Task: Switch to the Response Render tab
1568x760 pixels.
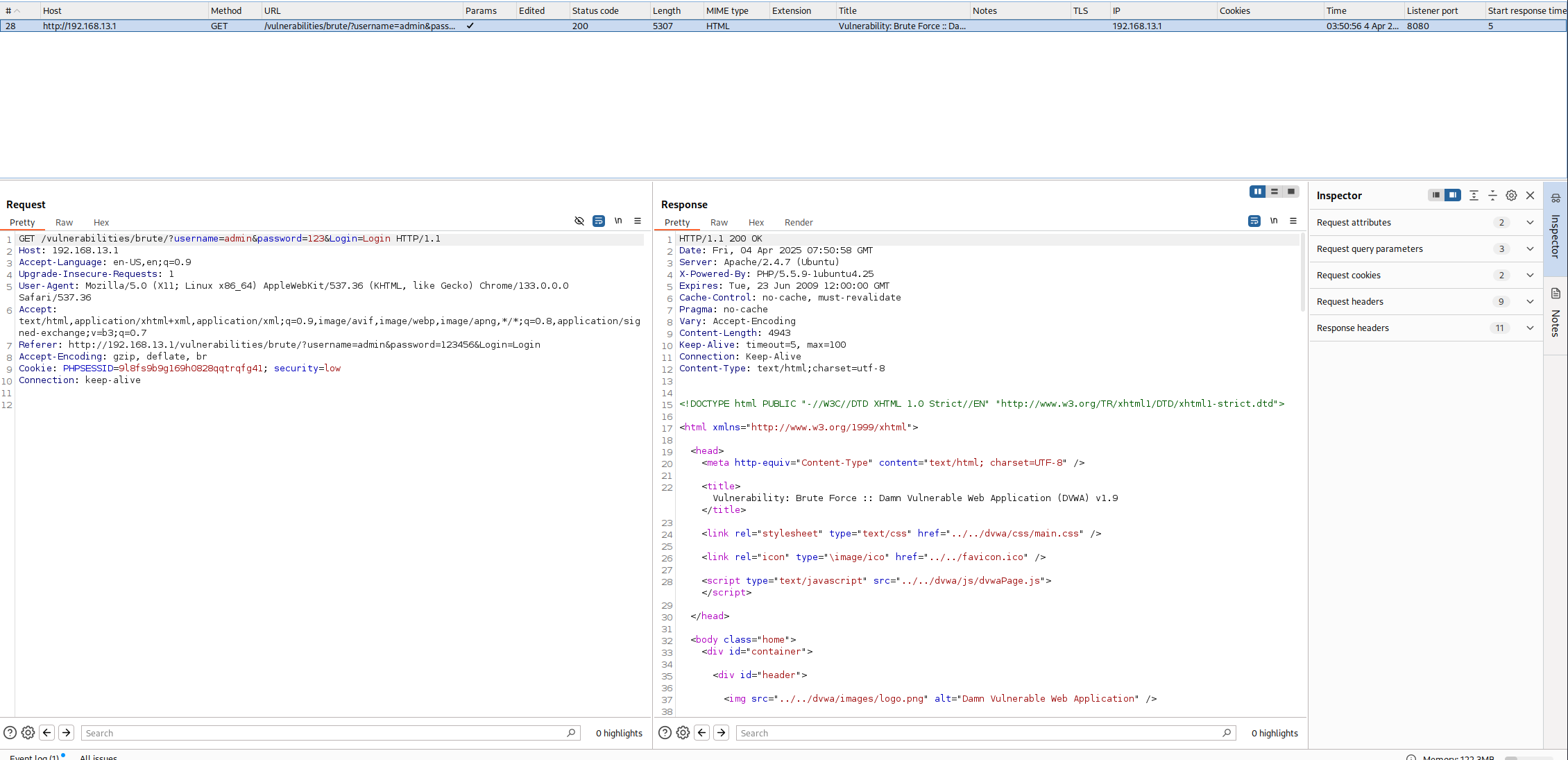Action: (x=799, y=223)
